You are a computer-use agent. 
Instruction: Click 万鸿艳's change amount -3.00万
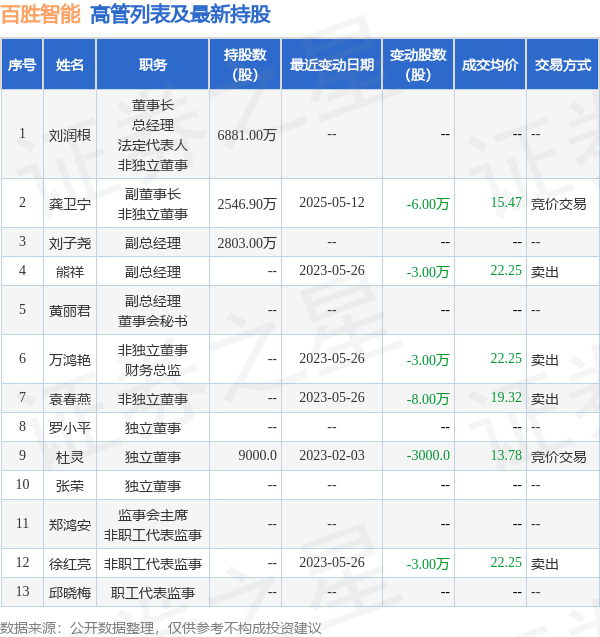(428, 360)
